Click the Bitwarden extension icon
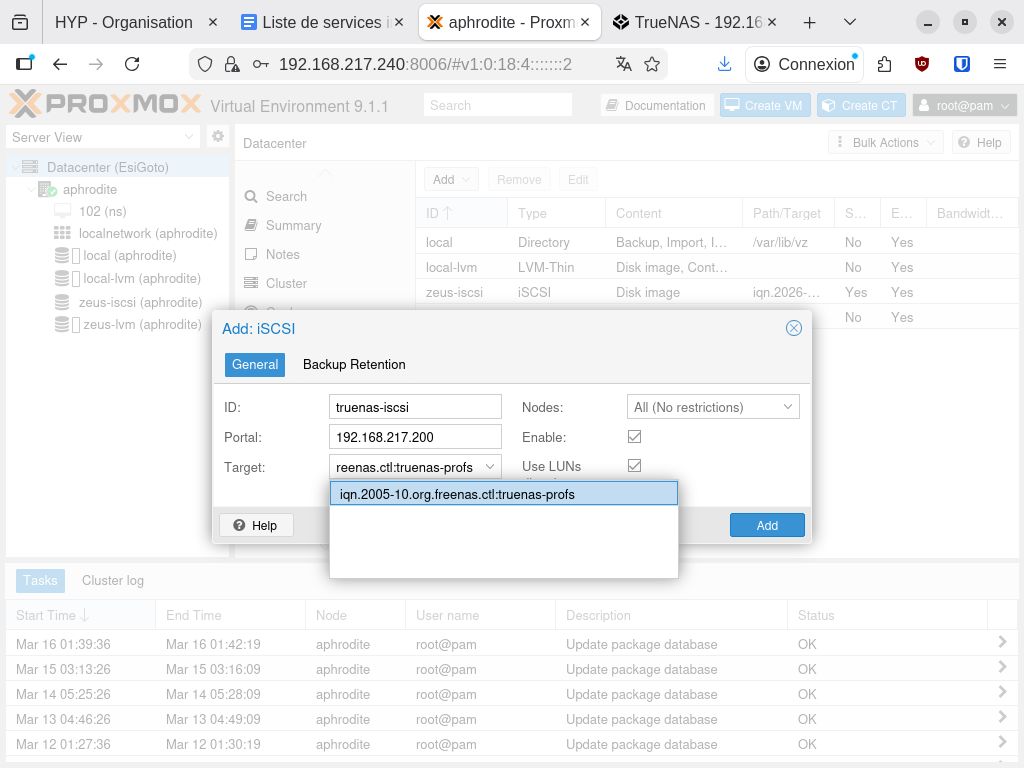 [961, 64]
